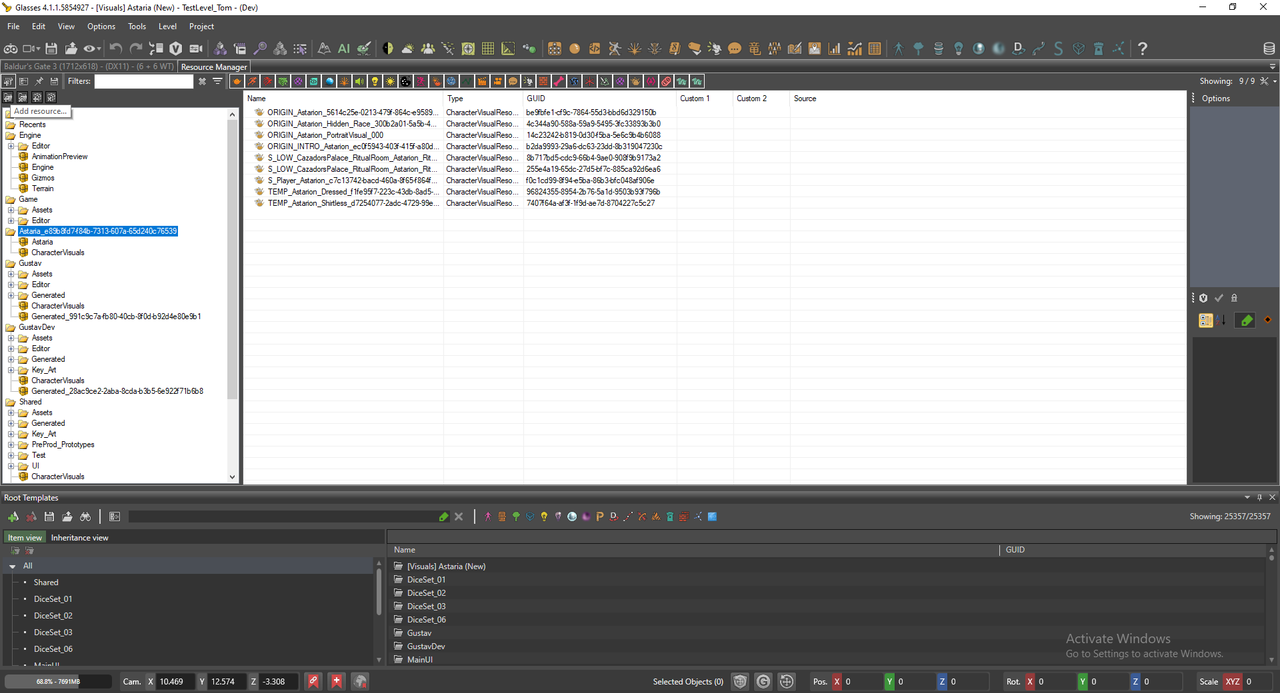
Task: Open the AI tool in toolbar
Action: coord(343,48)
